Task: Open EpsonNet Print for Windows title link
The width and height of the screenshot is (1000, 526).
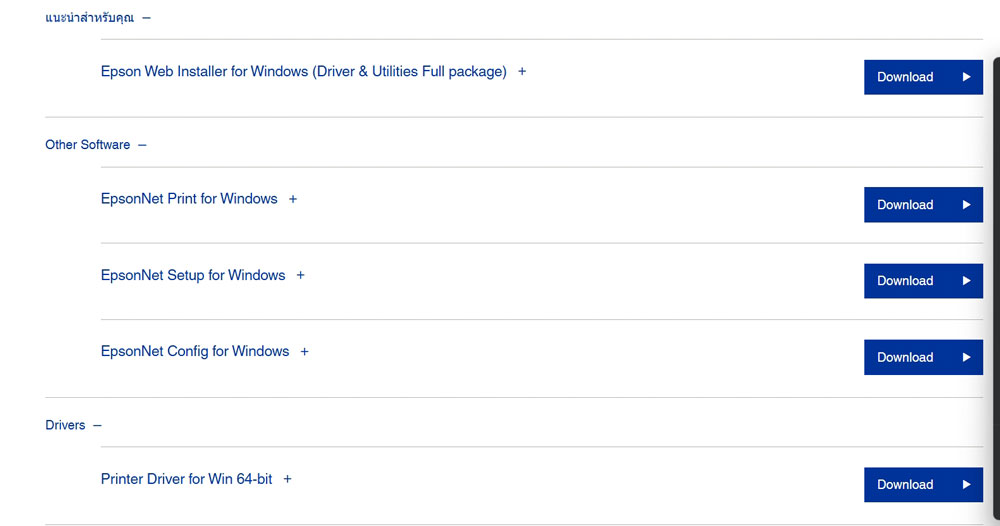Action: coord(189,199)
